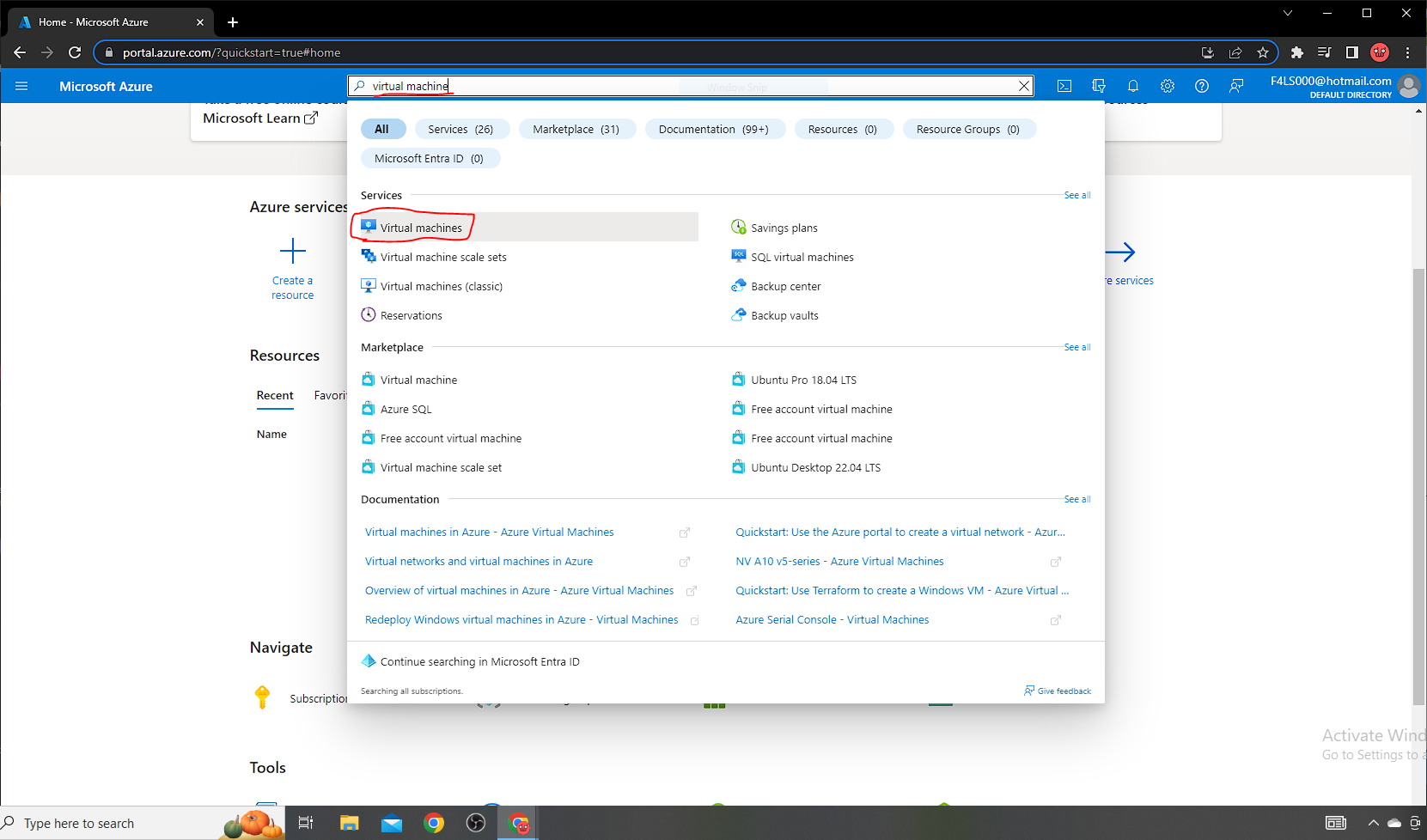Open 'Redeploy Windows virtual machines' doc link

(x=521, y=620)
